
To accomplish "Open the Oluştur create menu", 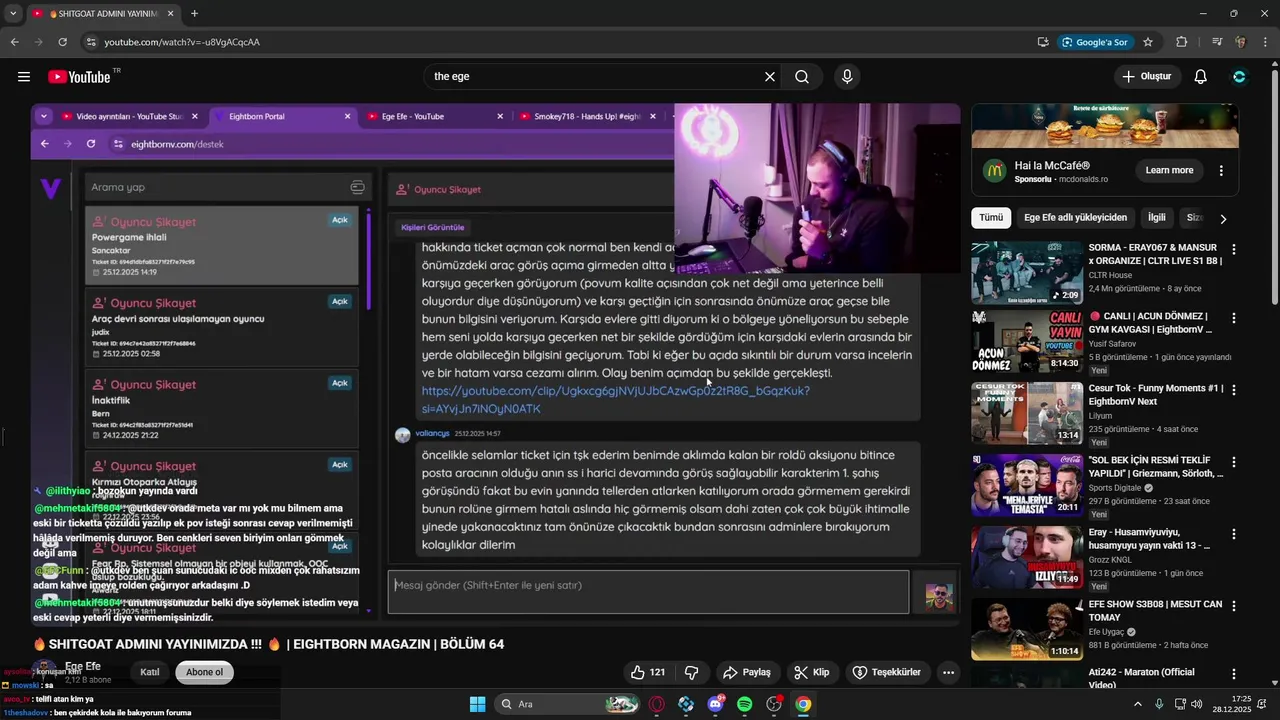I will click(1148, 77).
